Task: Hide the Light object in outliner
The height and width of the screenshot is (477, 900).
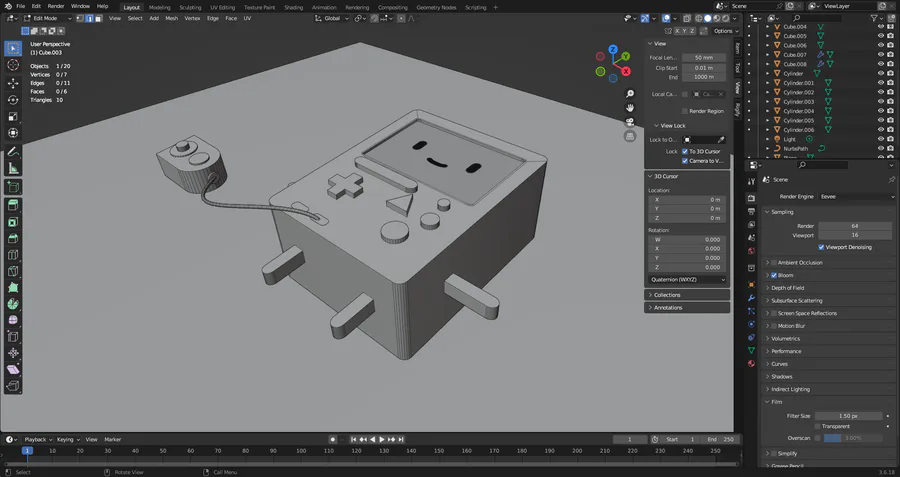Action: (880, 139)
